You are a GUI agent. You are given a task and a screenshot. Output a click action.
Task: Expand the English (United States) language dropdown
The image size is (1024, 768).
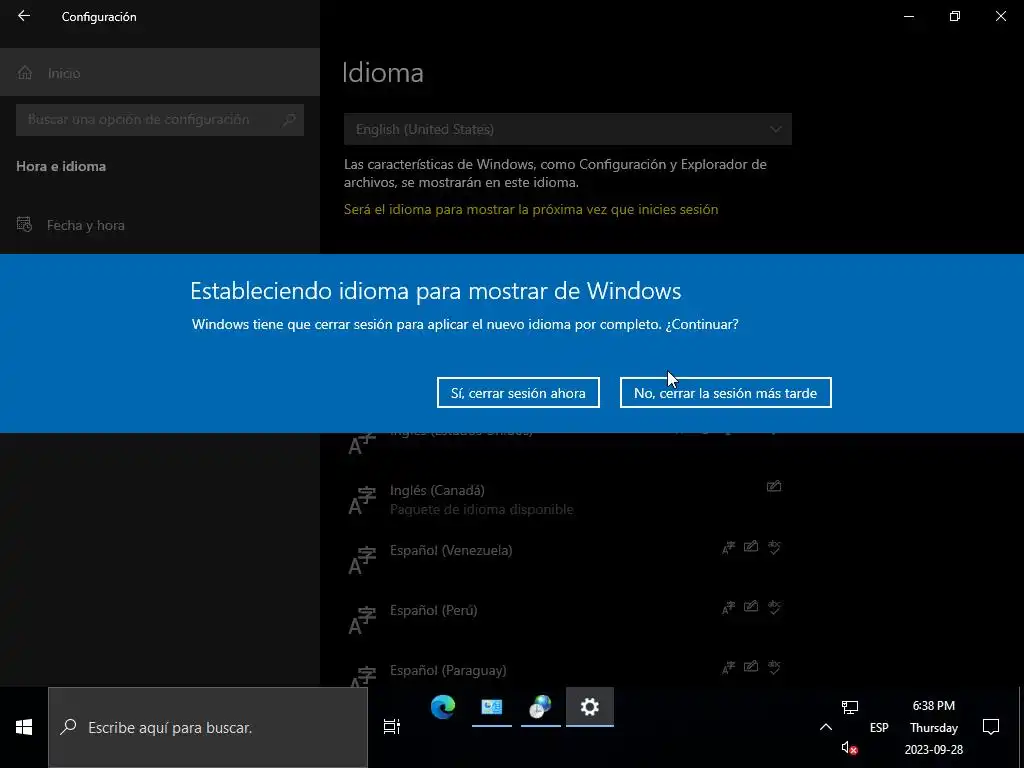(568, 129)
